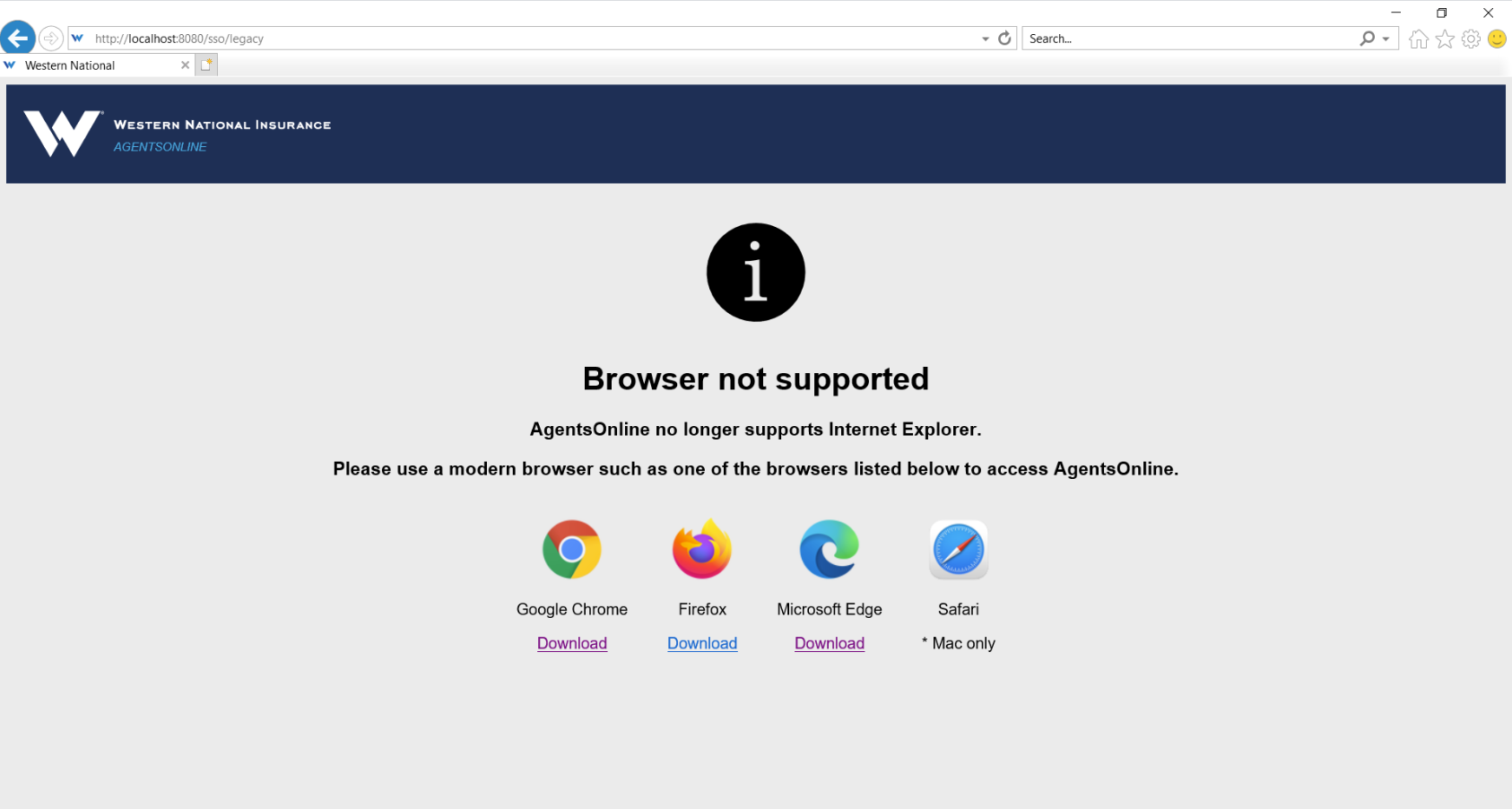The image size is (1512, 809).
Task: Click the Firefox label text
Action: coord(702,609)
